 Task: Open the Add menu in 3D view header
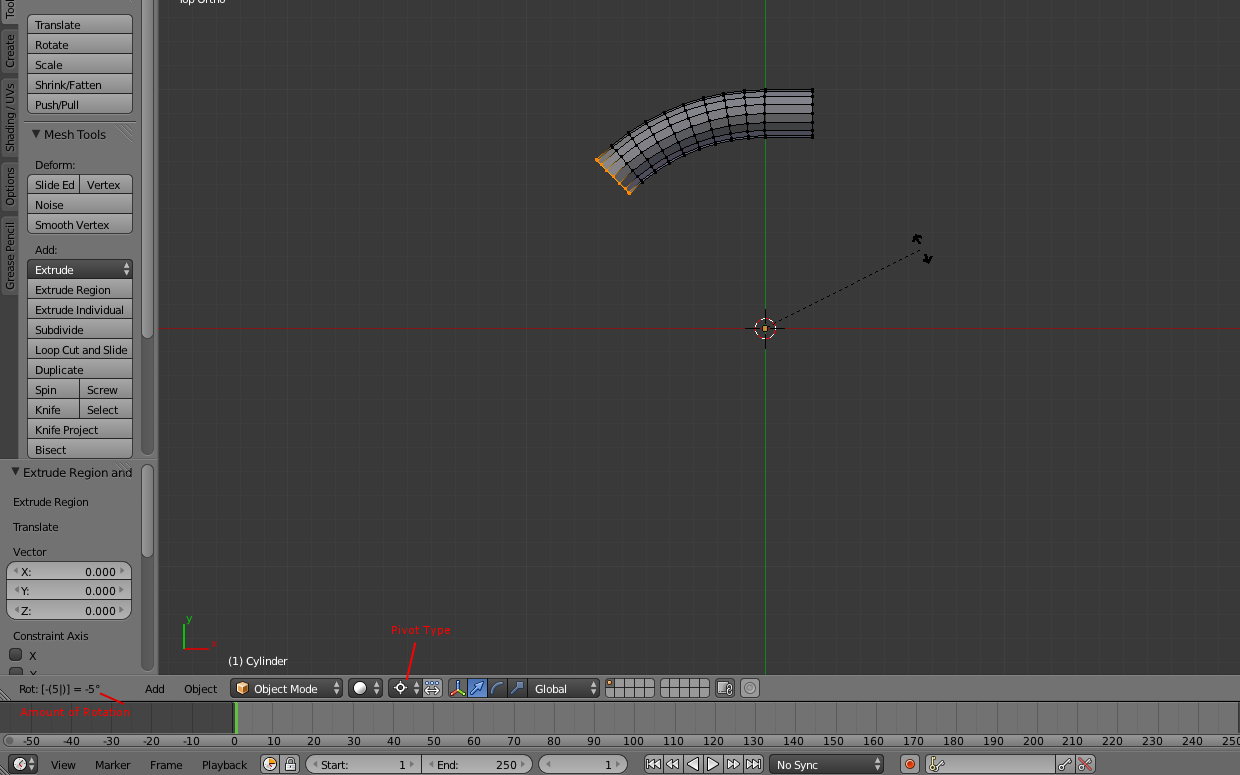pyautogui.click(x=154, y=688)
